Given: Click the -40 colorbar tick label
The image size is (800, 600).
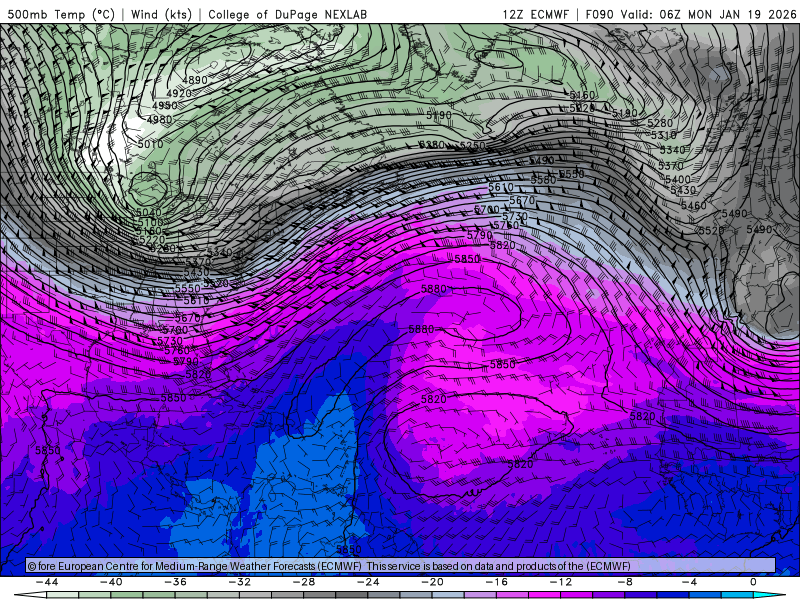Looking at the screenshot, I should point(111,582).
